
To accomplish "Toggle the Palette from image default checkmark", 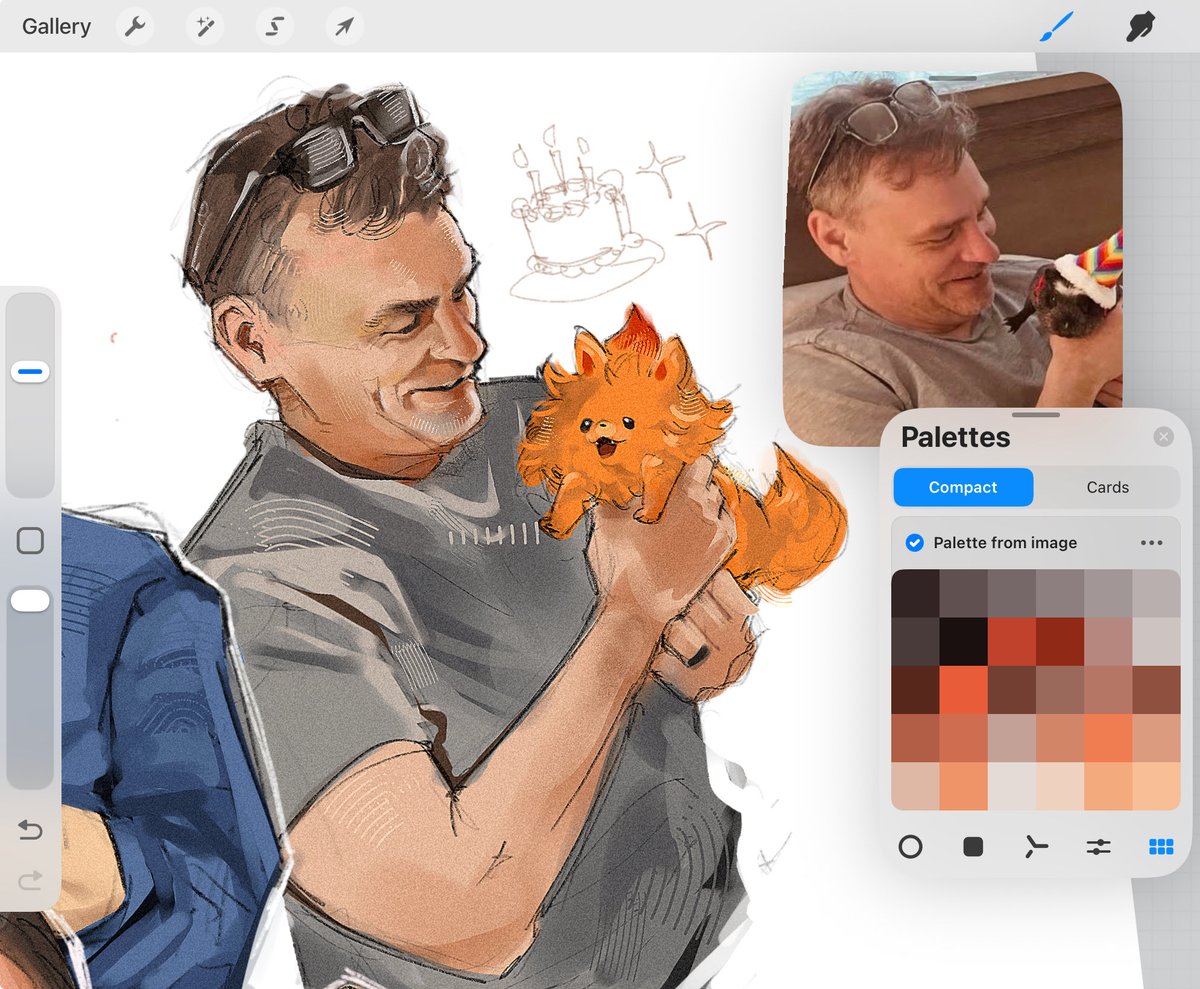I will click(x=914, y=542).
